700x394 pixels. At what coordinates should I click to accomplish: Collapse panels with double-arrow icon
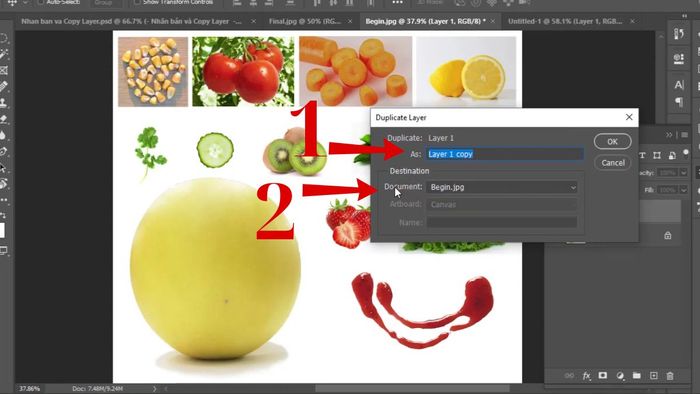click(x=669, y=135)
